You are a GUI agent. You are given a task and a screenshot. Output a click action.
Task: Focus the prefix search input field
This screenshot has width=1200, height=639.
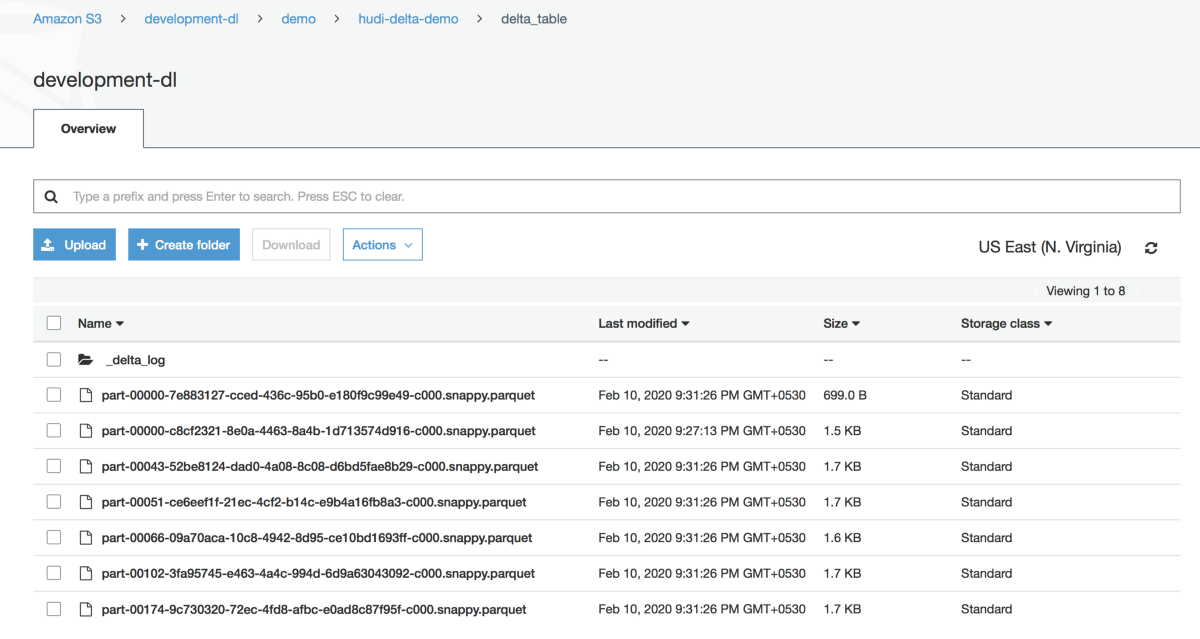click(620, 197)
